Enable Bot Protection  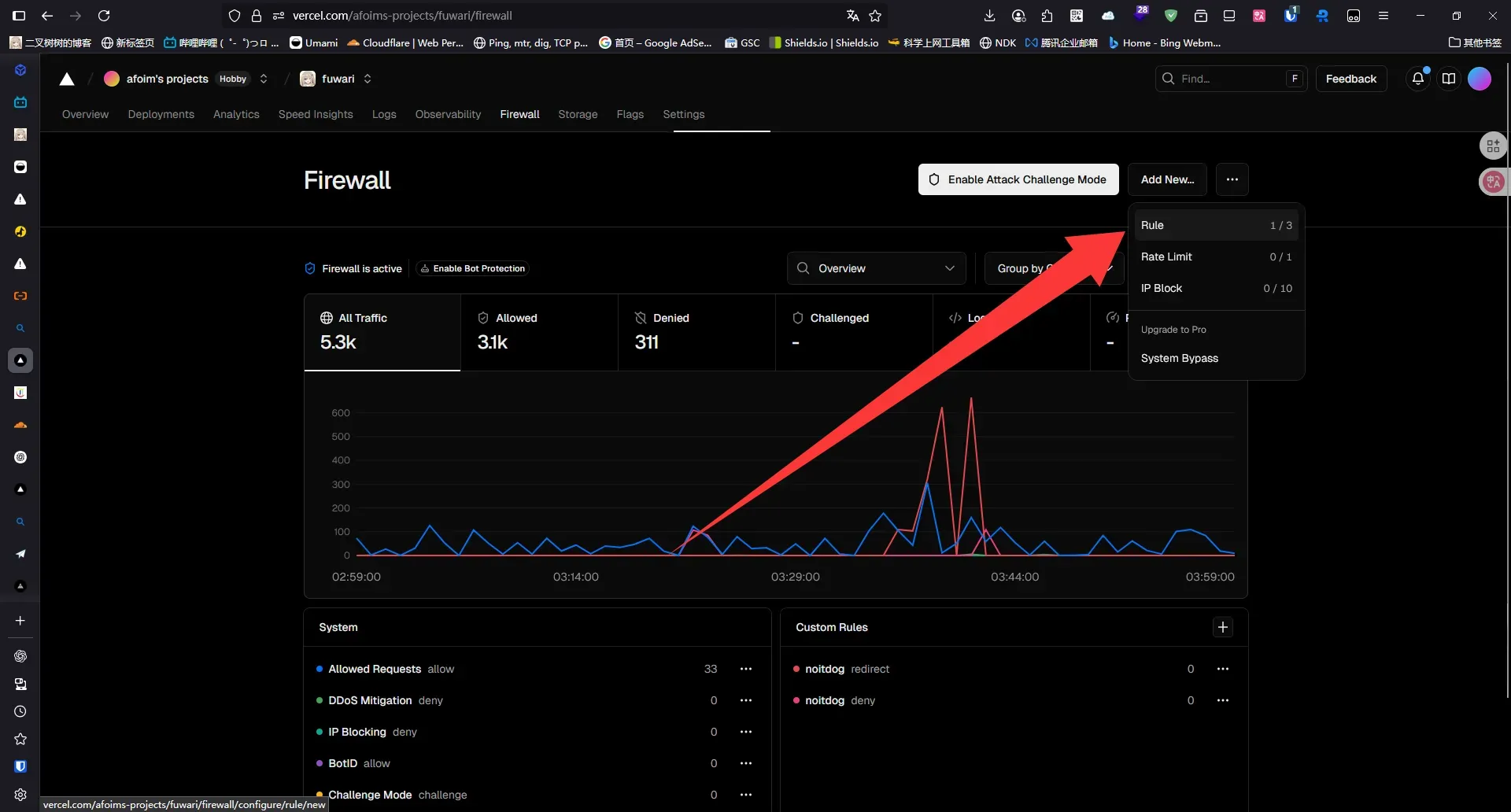(x=472, y=268)
